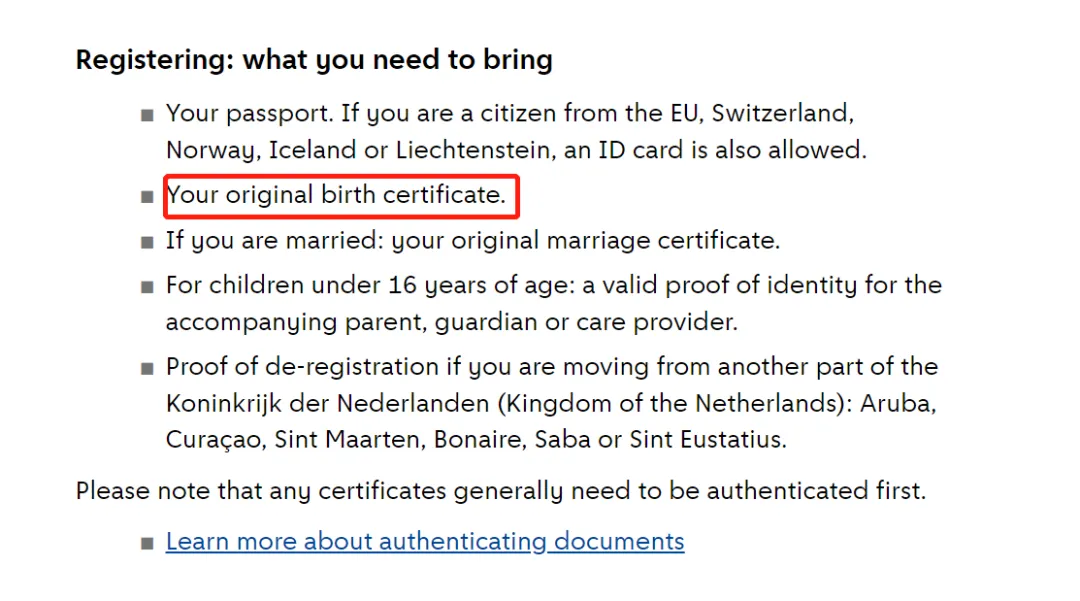Click the Registering: what you need to bring heading

point(314,60)
